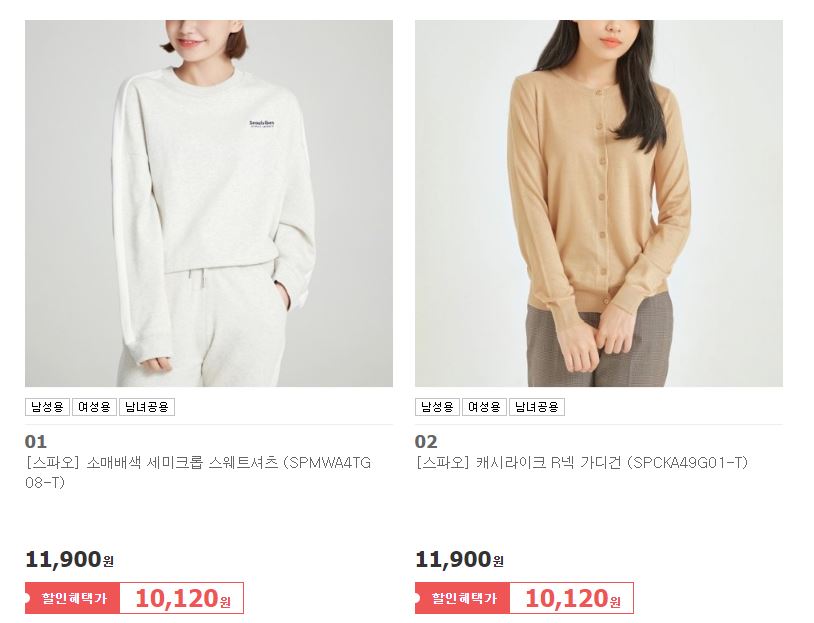Click the cardigan's top button in the photo
The height and width of the screenshot is (623, 814).
tap(598, 93)
